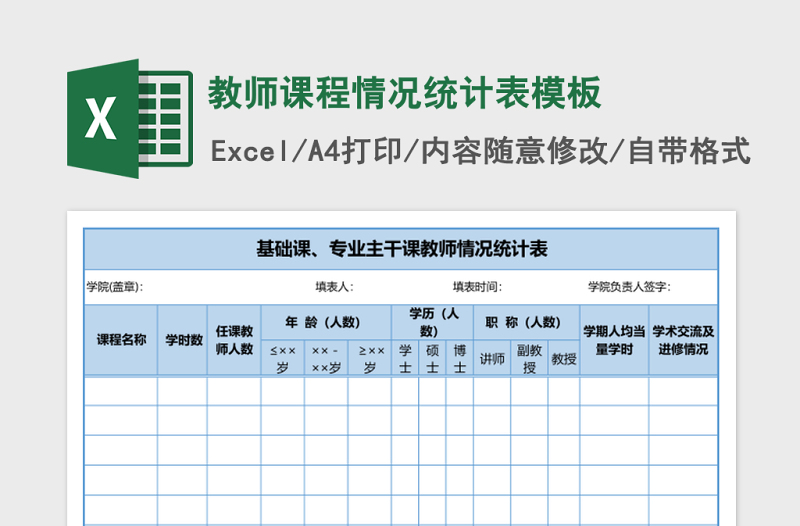Image resolution: width=800 pixels, height=526 pixels.
Task: Click the 硕士 sub-header cell
Action: pos(433,358)
